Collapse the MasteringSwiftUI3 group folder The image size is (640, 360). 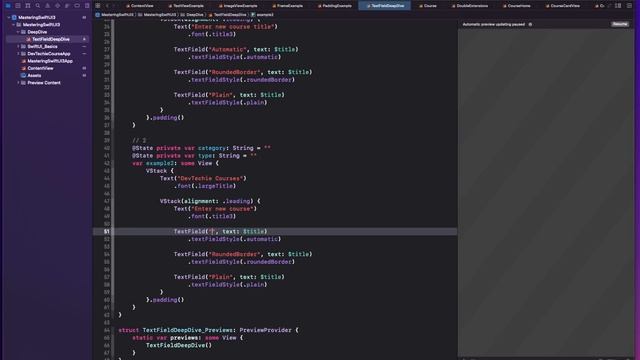tap(13, 25)
